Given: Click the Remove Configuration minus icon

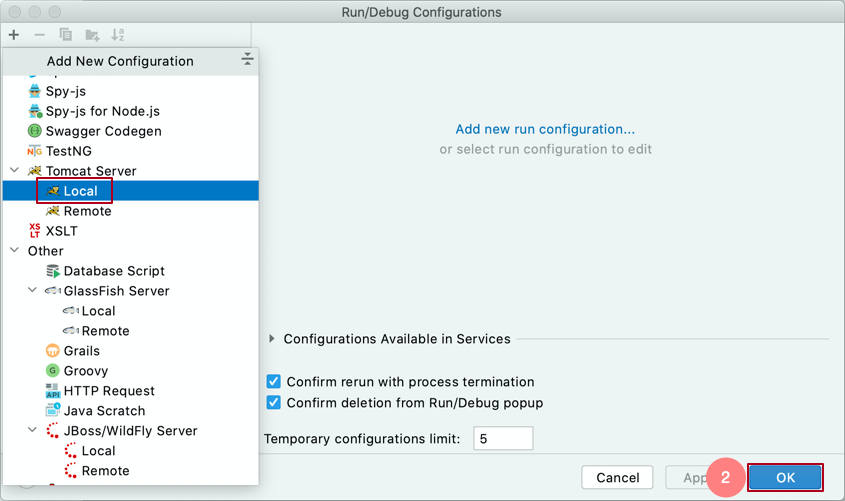Looking at the screenshot, I should (x=39, y=35).
